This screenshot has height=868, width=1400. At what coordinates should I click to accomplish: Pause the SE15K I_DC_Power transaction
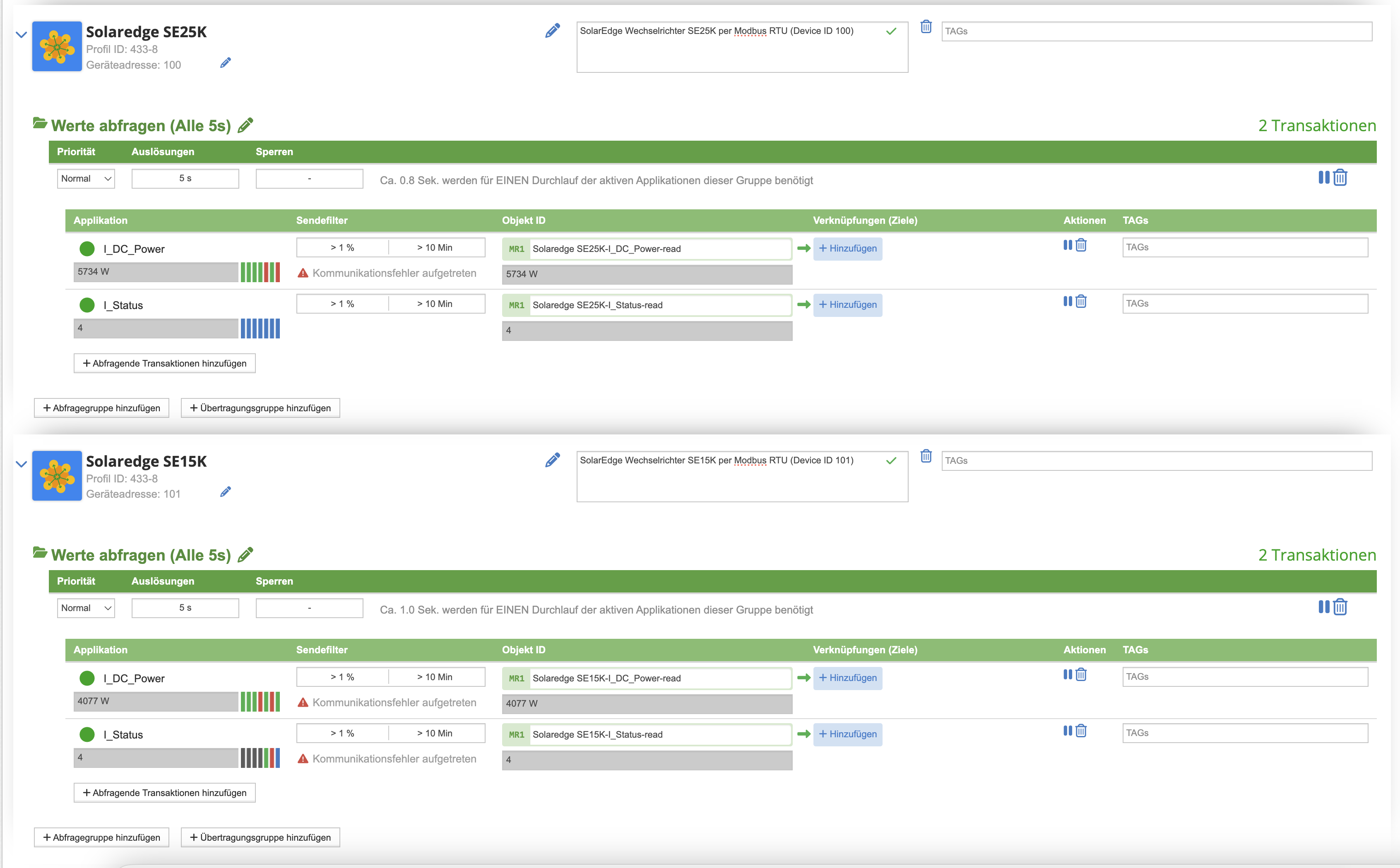[x=1068, y=674]
